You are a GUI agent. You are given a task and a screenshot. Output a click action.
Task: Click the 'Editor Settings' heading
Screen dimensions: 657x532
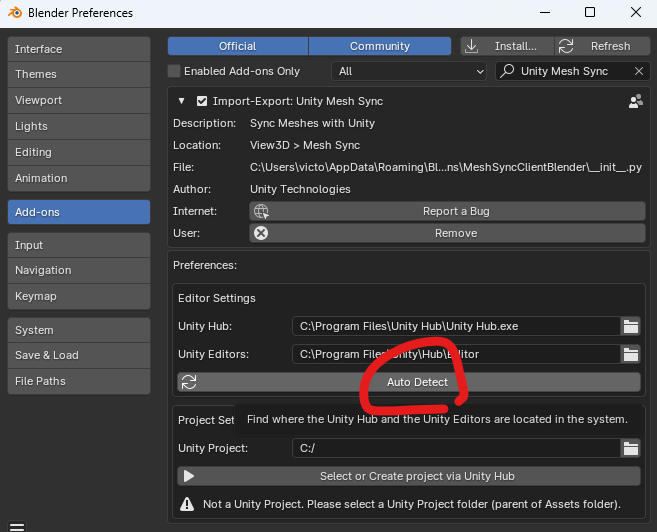click(217, 298)
